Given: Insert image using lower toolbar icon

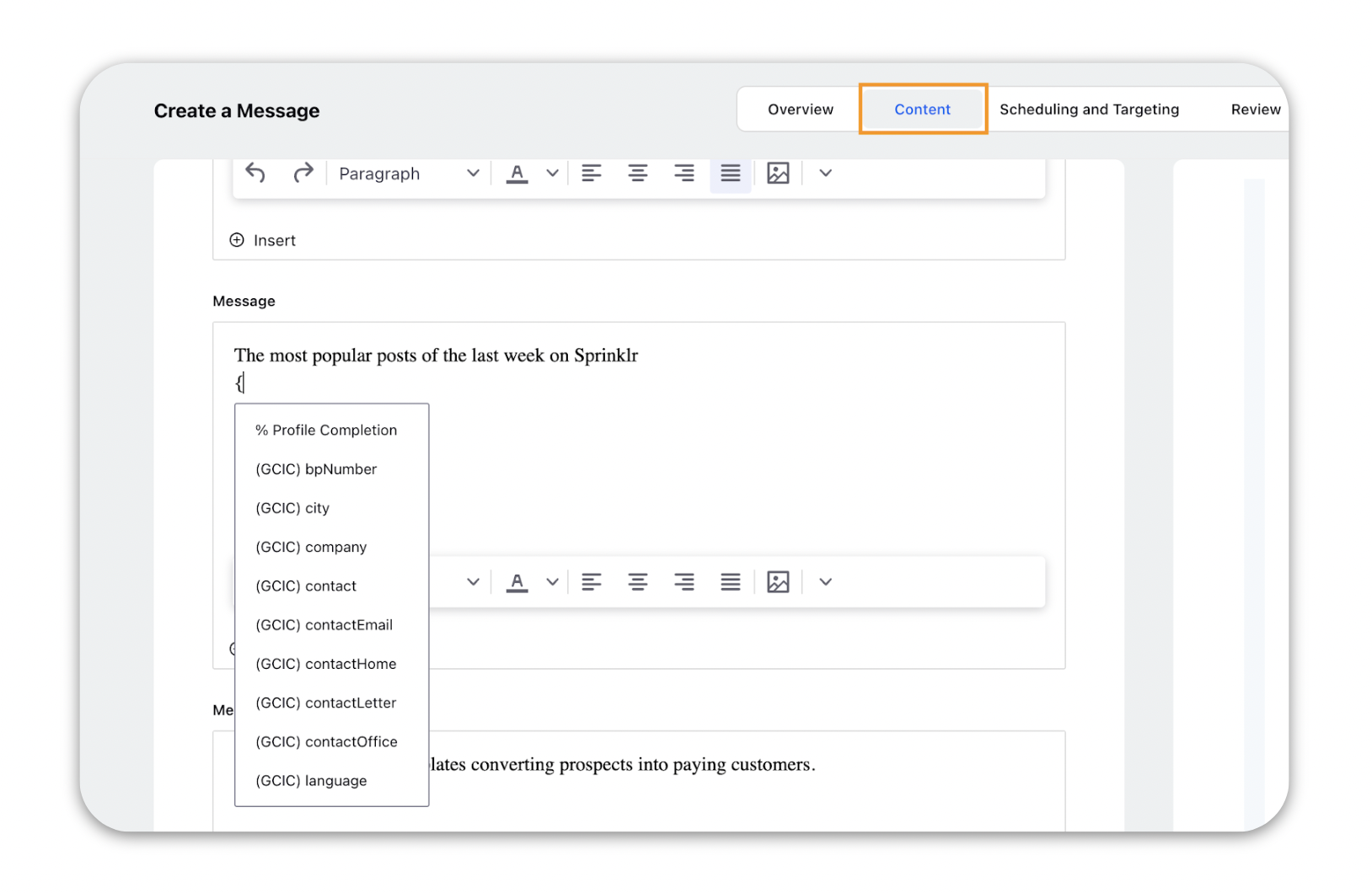Looking at the screenshot, I should (x=778, y=582).
